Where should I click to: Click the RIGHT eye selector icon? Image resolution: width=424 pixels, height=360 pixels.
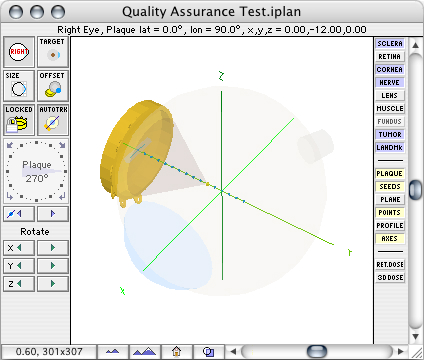[x=19, y=52]
